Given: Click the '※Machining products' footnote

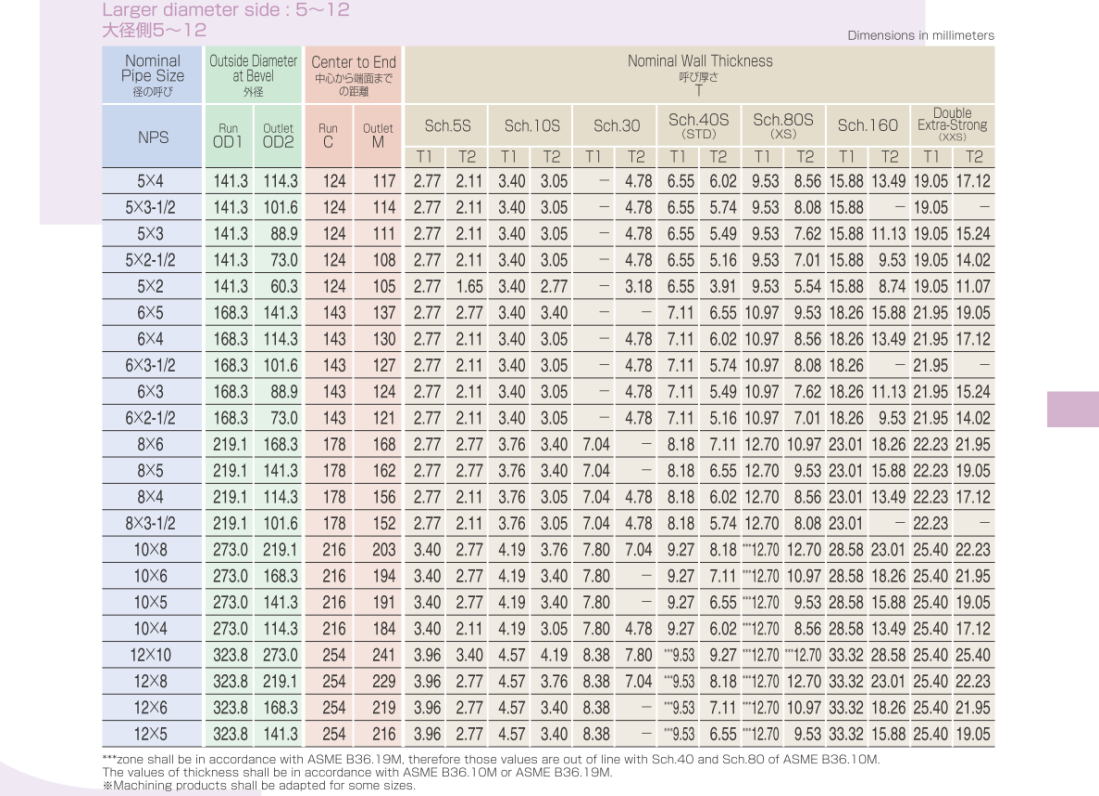Looking at the screenshot, I should pyautogui.click(x=259, y=785).
